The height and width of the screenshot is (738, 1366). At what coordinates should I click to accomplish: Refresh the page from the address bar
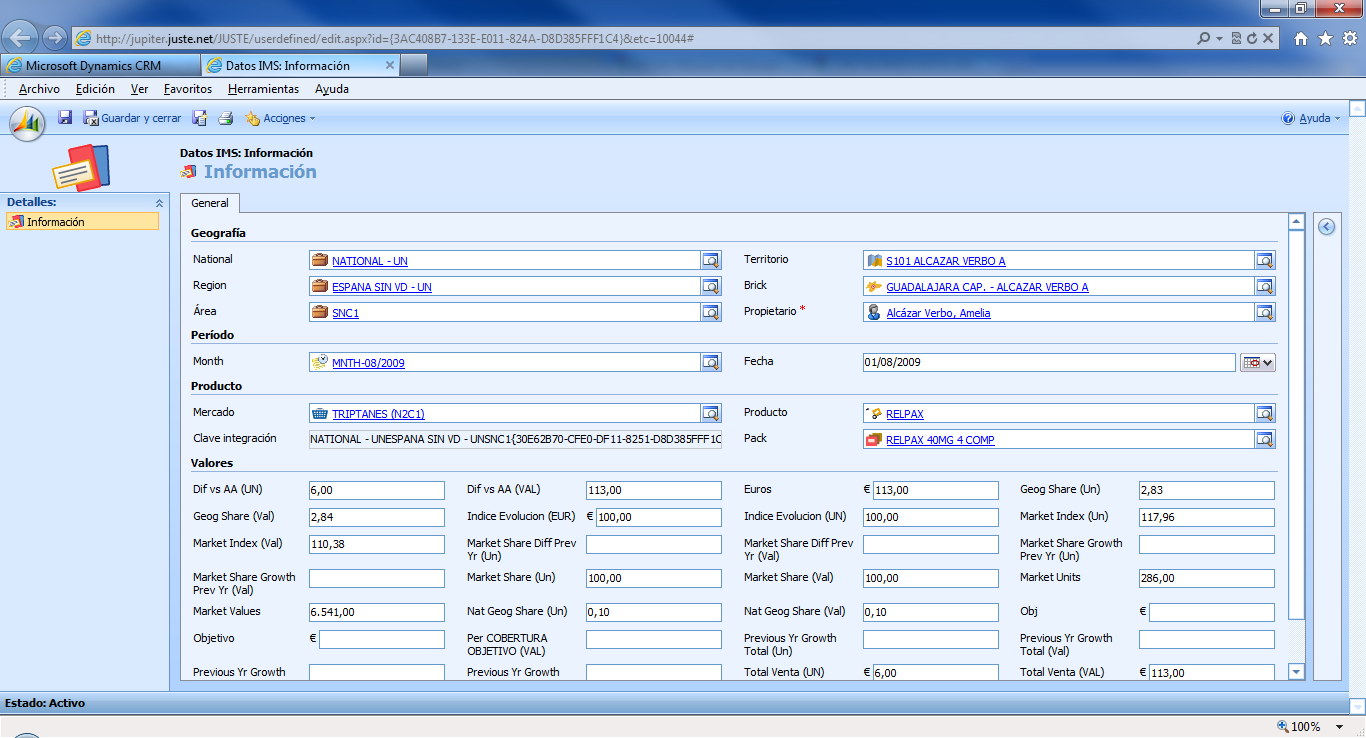(1253, 38)
